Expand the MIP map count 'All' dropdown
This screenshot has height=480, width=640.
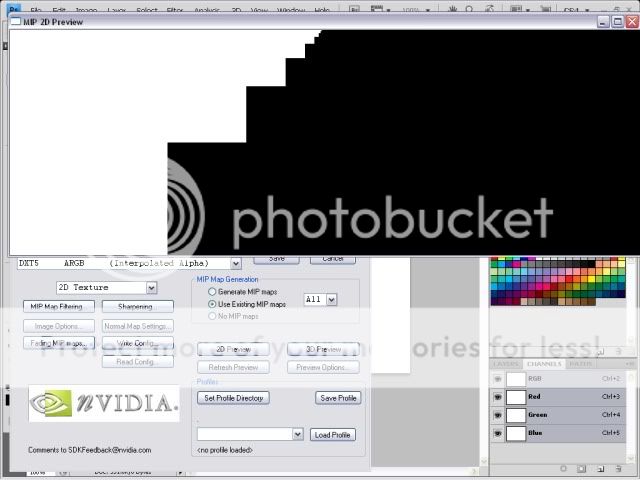tap(331, 300)
